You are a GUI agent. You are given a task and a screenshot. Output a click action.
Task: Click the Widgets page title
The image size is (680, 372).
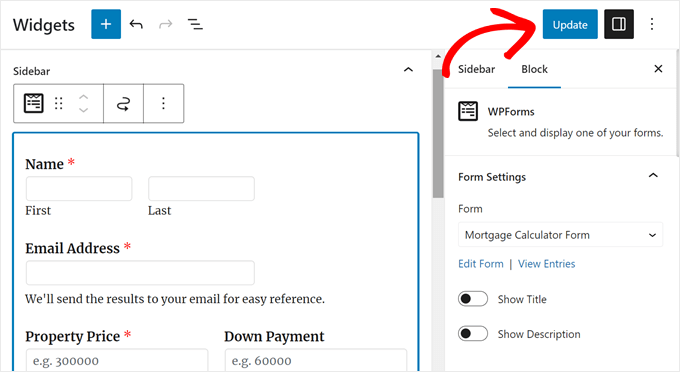pos(44,25)
